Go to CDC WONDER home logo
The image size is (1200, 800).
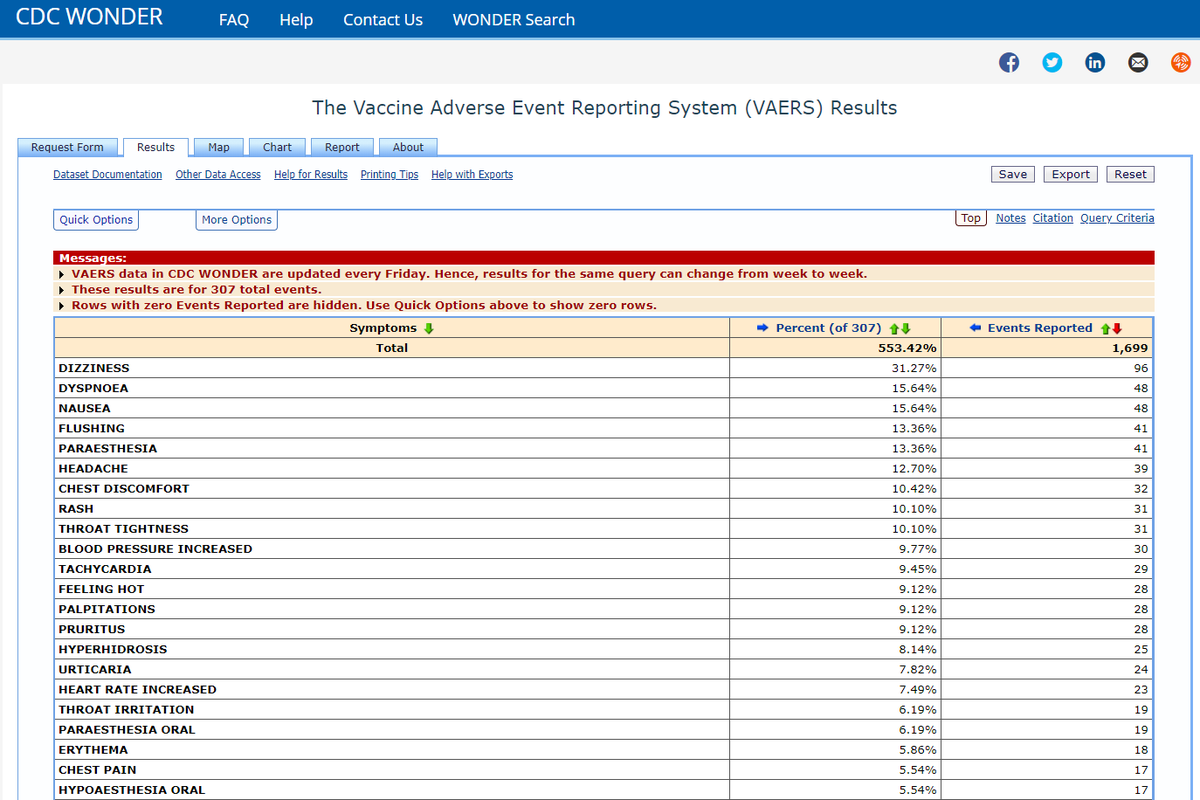[x=90, y=18]
